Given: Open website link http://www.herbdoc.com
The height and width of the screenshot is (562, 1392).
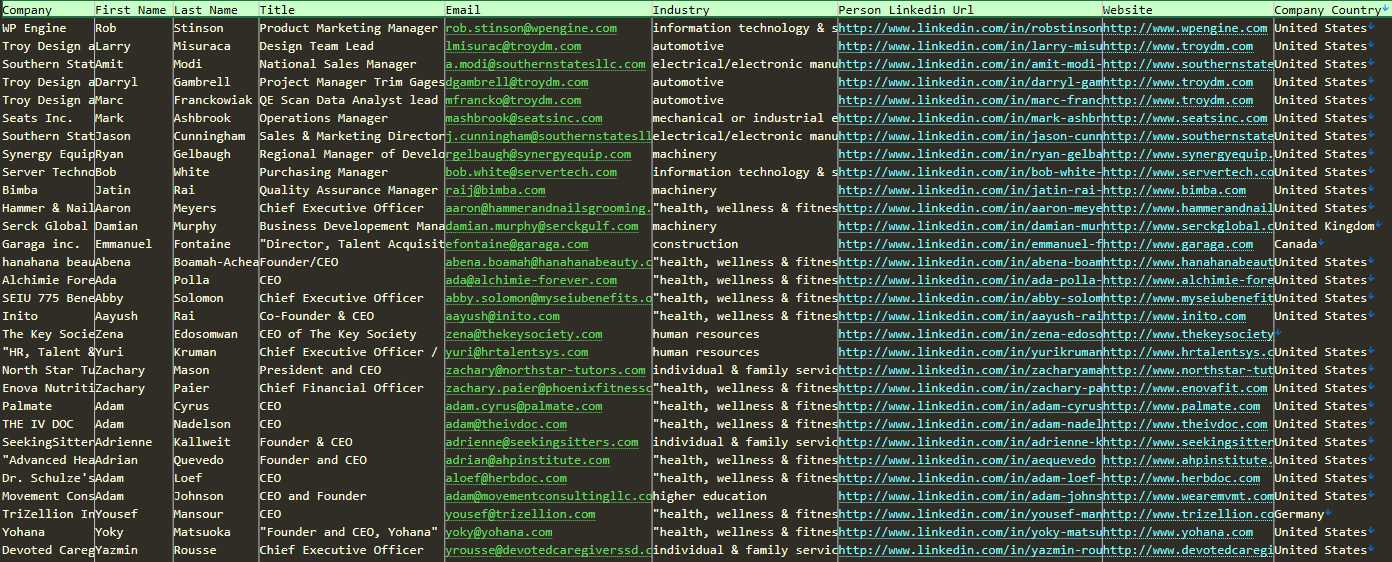Looking at the screenshot, I should 1181,478.
